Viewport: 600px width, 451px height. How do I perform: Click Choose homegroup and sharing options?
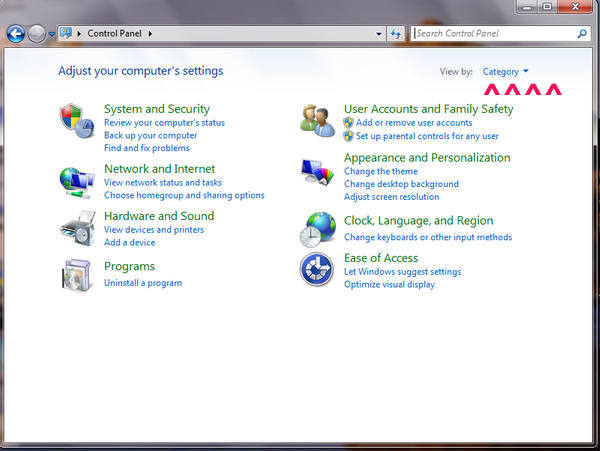pos(184,195)
